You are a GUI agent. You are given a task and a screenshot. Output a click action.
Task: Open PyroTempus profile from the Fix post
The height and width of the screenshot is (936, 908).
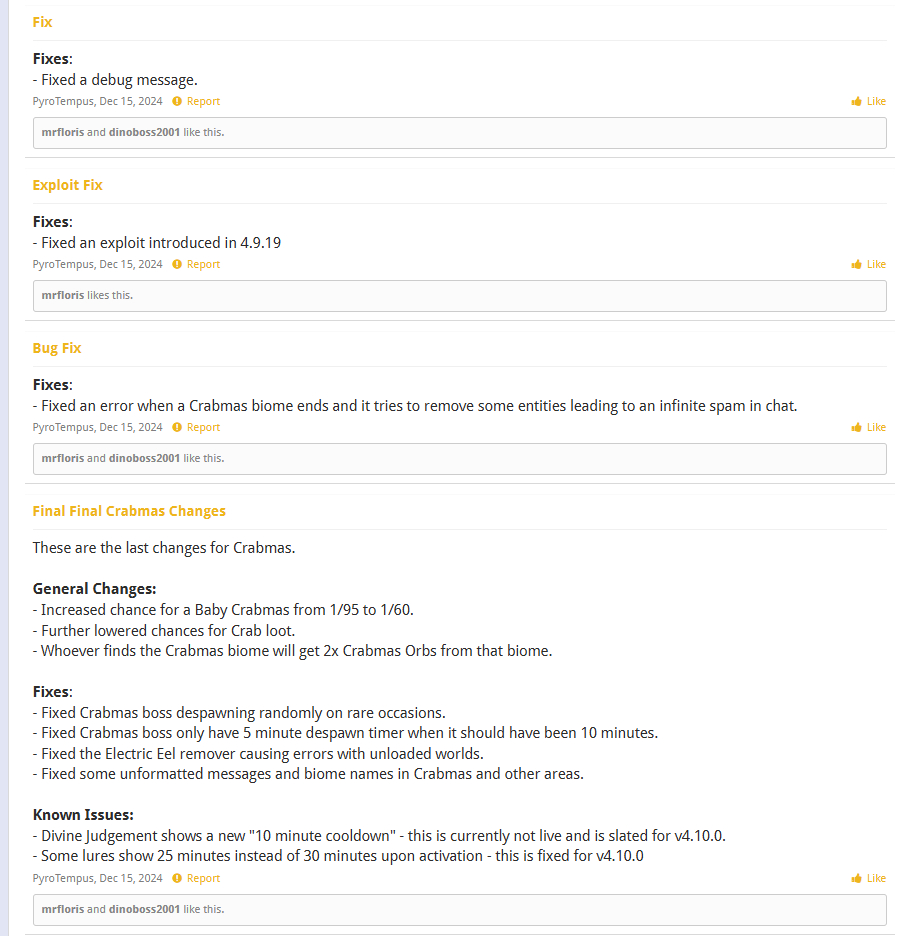pyautogui.click(x=63, y=101)
